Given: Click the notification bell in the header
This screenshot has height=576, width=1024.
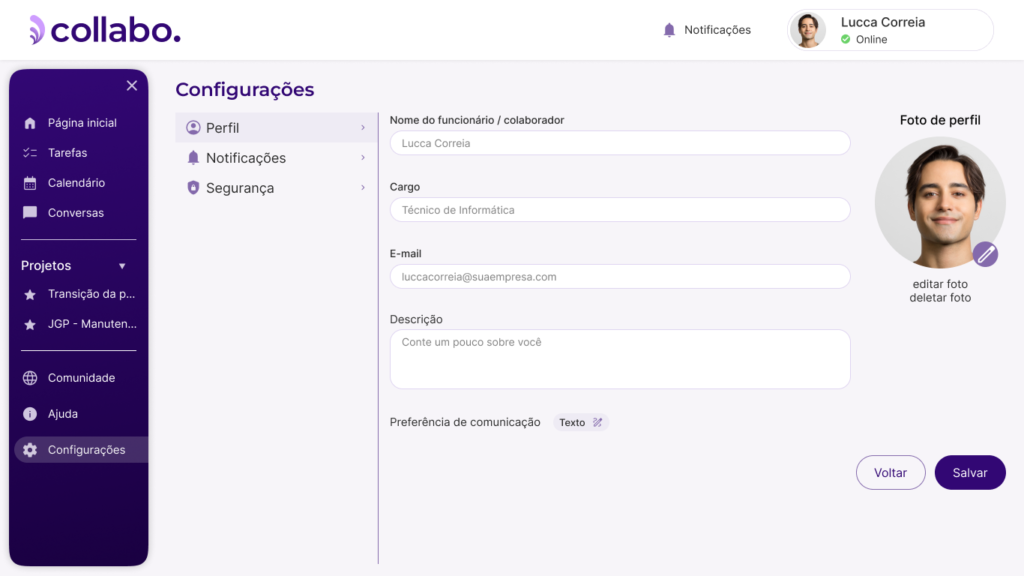Looking at the screenshot, I should 670,30.
